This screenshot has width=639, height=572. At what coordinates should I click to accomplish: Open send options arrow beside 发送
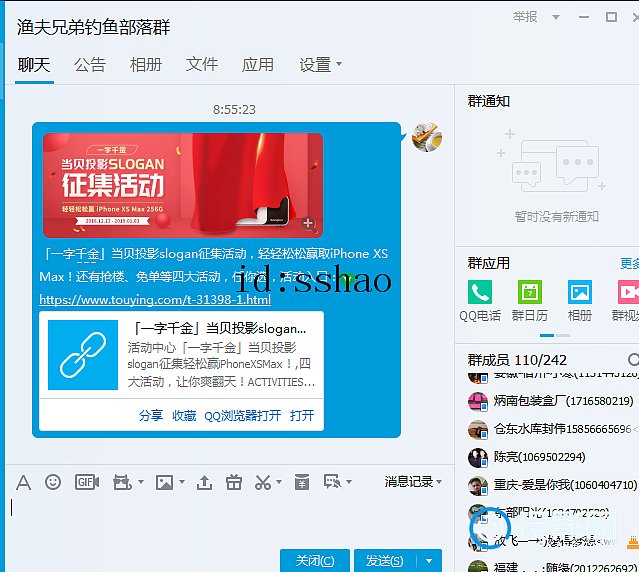(429, 561)
